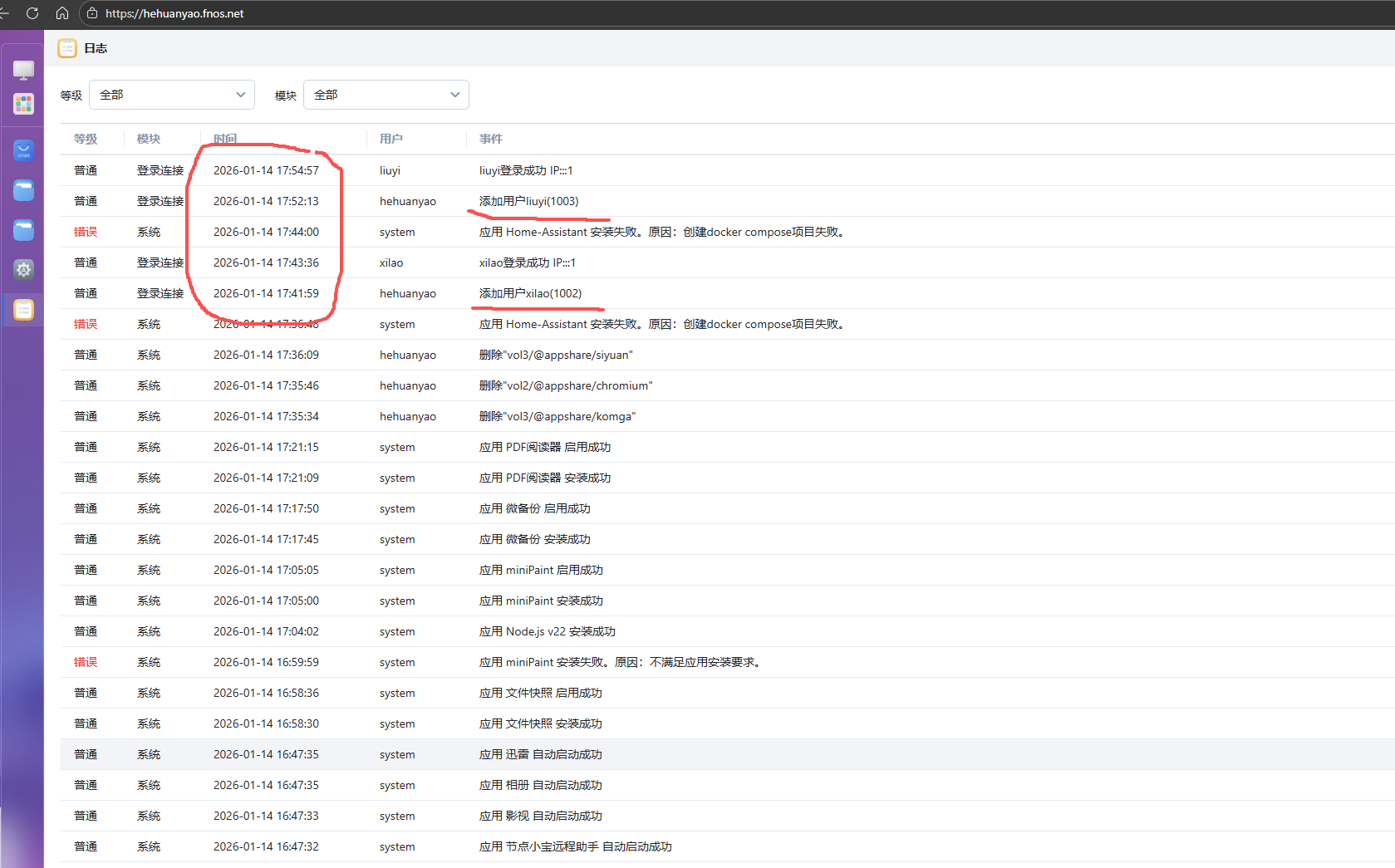1395x868 pixels.
Task: Open the colorful app launcher grid icon
Action: click(x=23, y=104)
